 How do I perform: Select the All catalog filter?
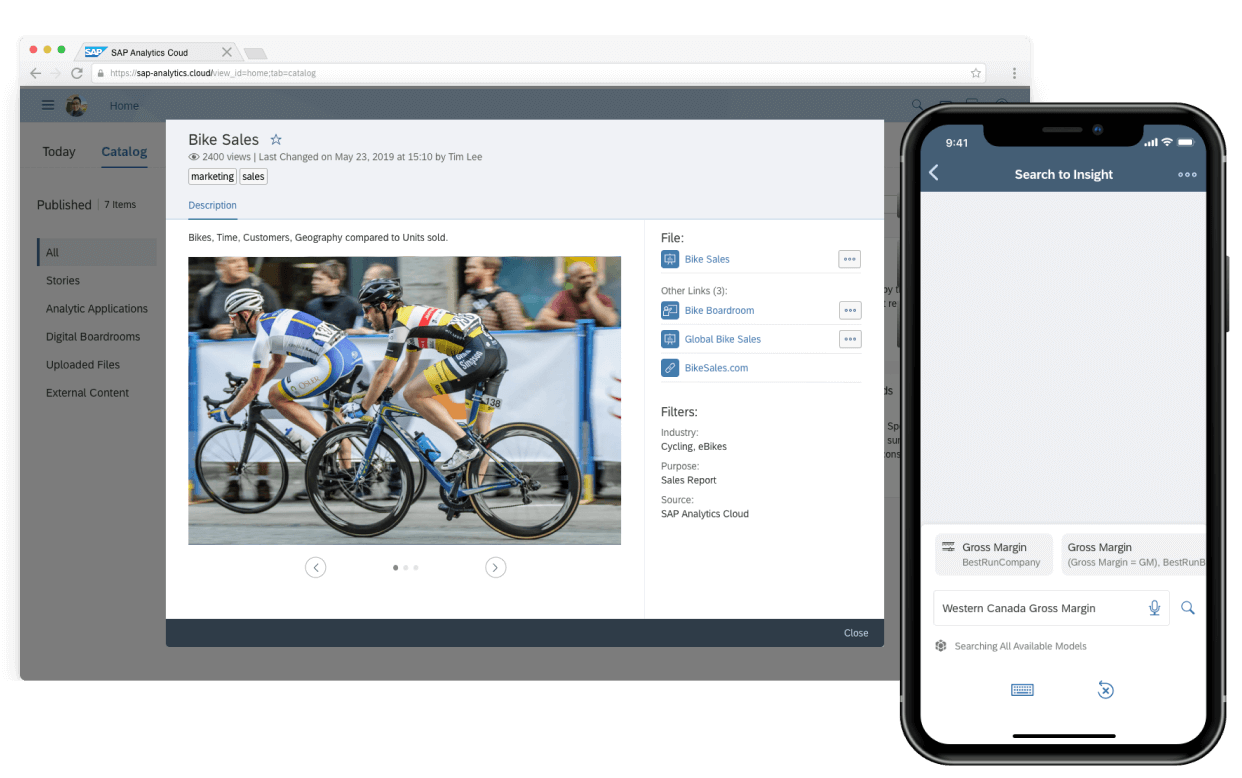pos(97,252)
